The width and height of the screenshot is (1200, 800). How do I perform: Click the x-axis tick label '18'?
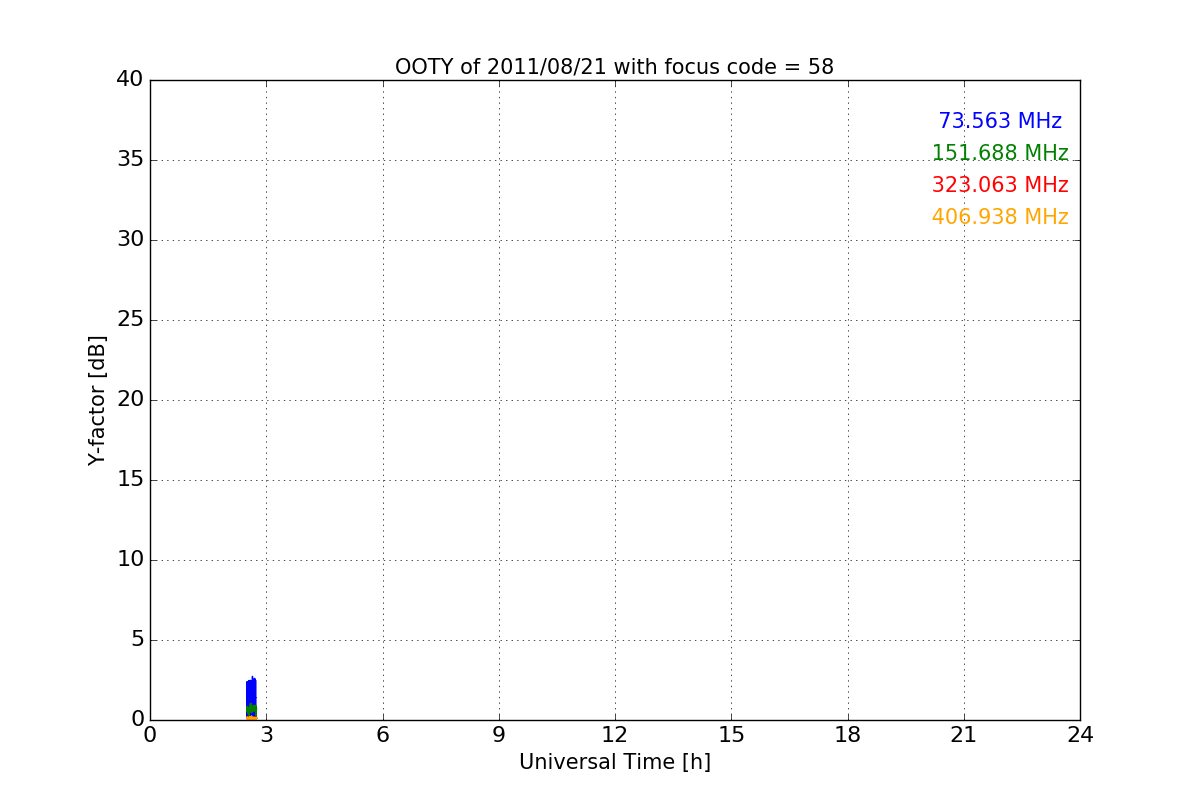(848, 735)
